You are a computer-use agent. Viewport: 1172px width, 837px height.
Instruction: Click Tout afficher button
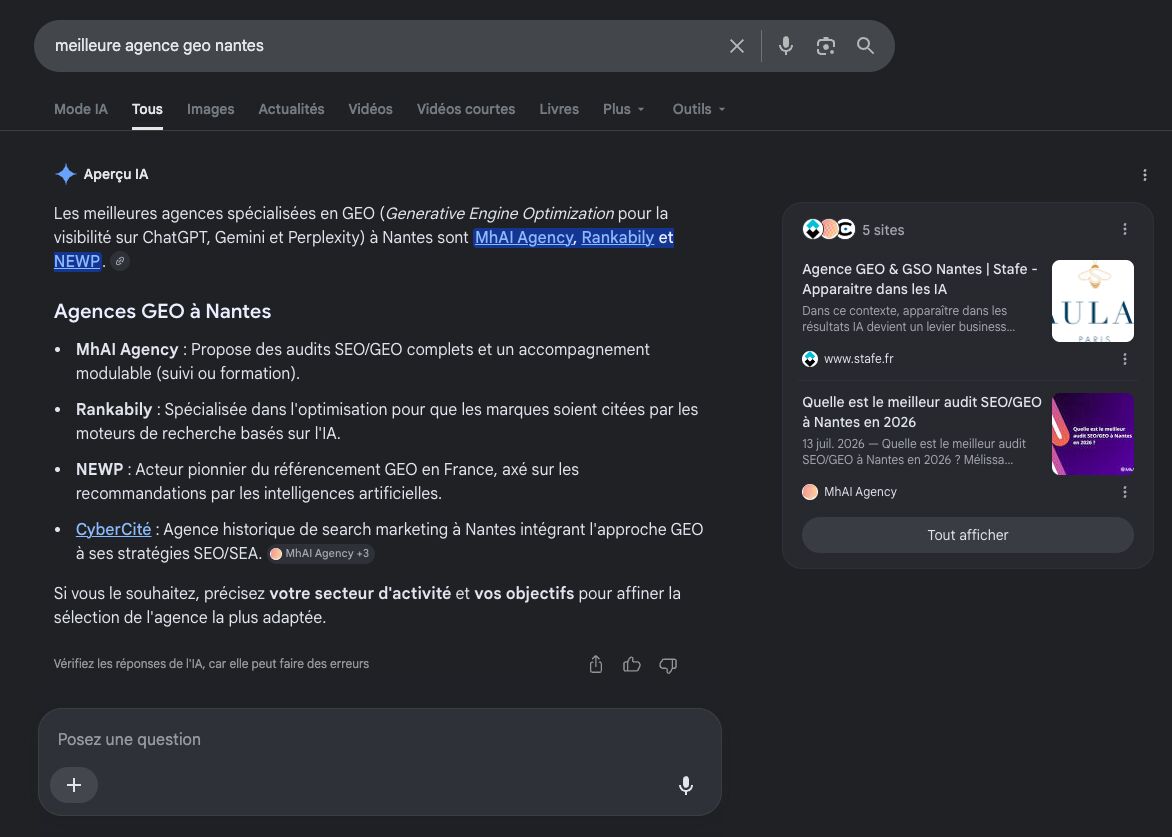coord(967,535)
